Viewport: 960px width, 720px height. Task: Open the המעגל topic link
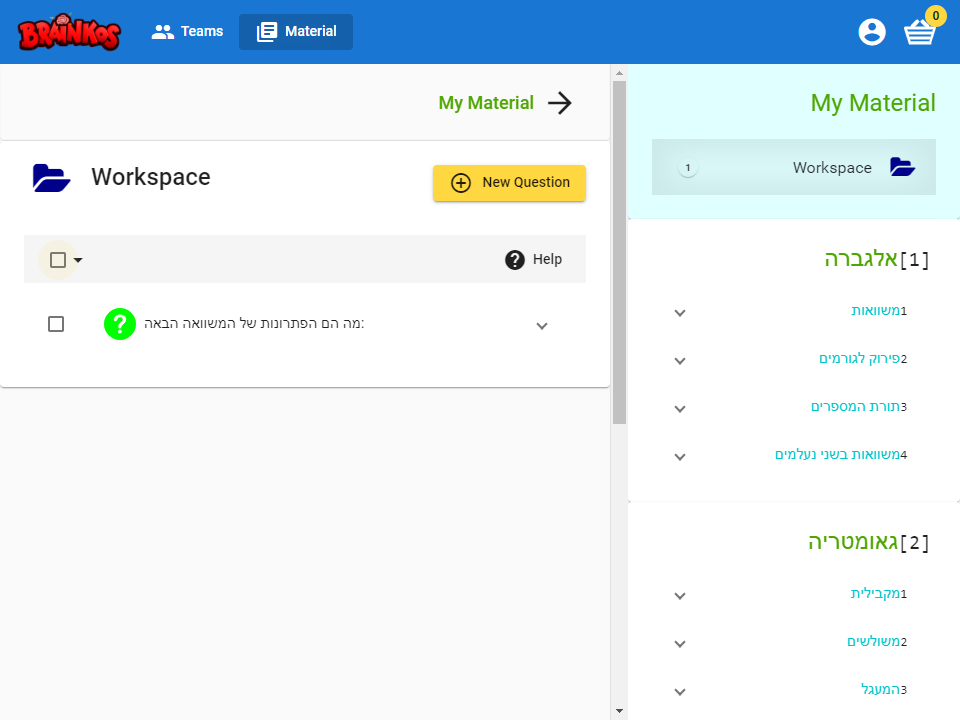(880, 689)
